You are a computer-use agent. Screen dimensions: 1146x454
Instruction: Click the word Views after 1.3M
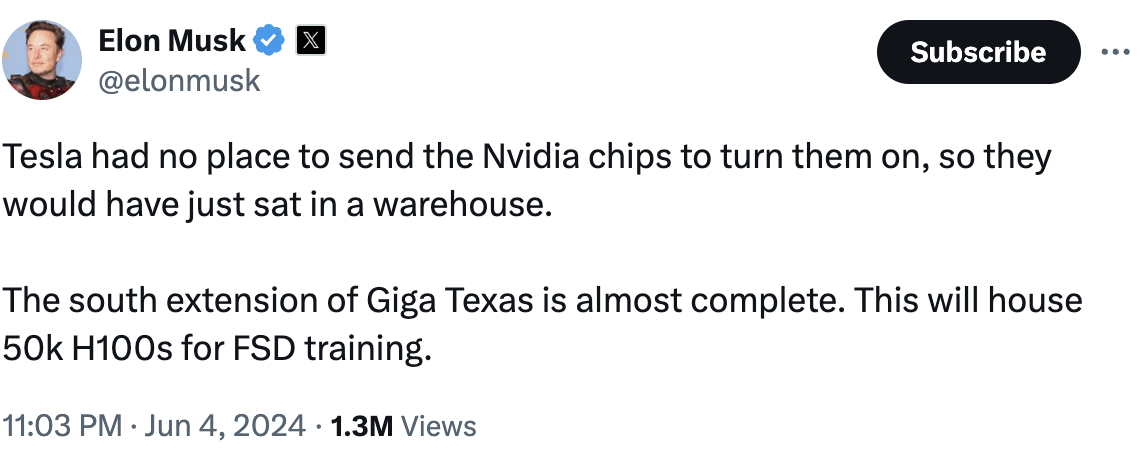(438, 426)
